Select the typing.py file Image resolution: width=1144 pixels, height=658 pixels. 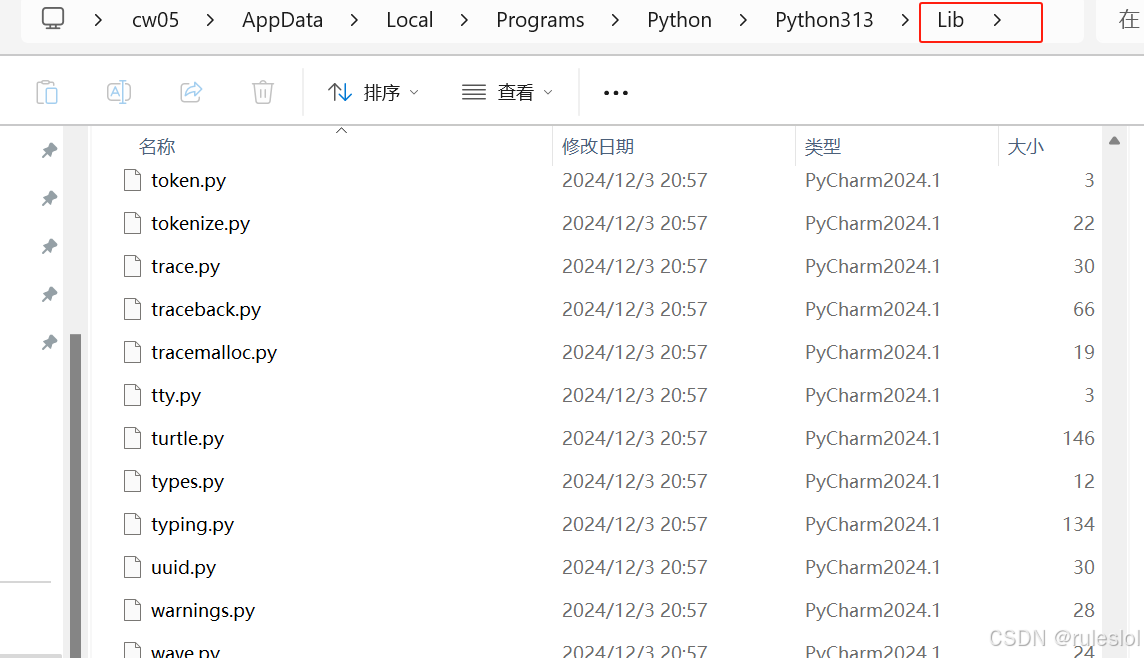pyautogui.click(x=192, y=524)
